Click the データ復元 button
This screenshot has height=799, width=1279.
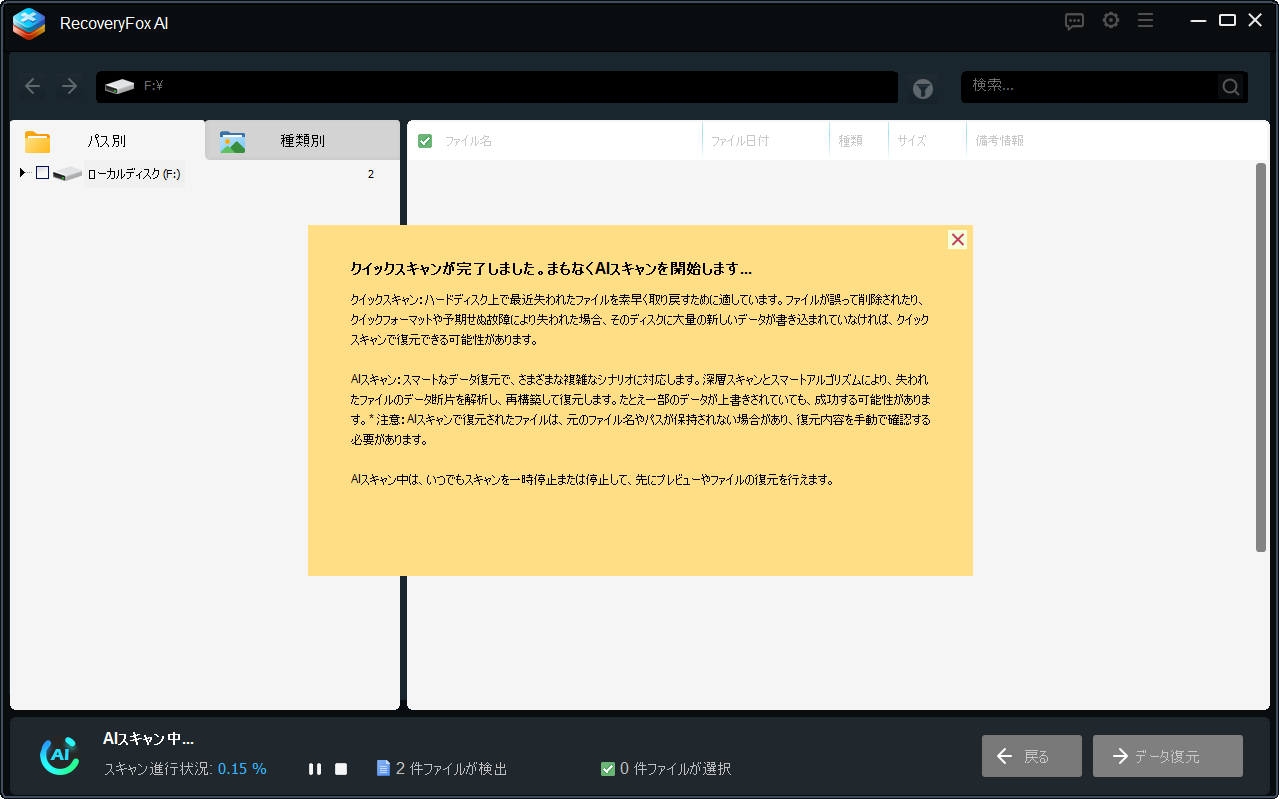tap(1167, 756)
